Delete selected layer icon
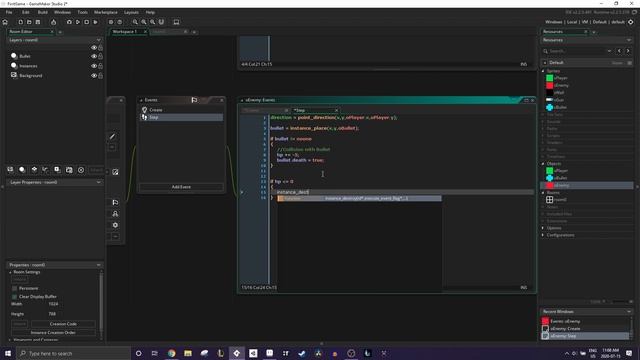This screenshot has width=640, height=360. 81,170
